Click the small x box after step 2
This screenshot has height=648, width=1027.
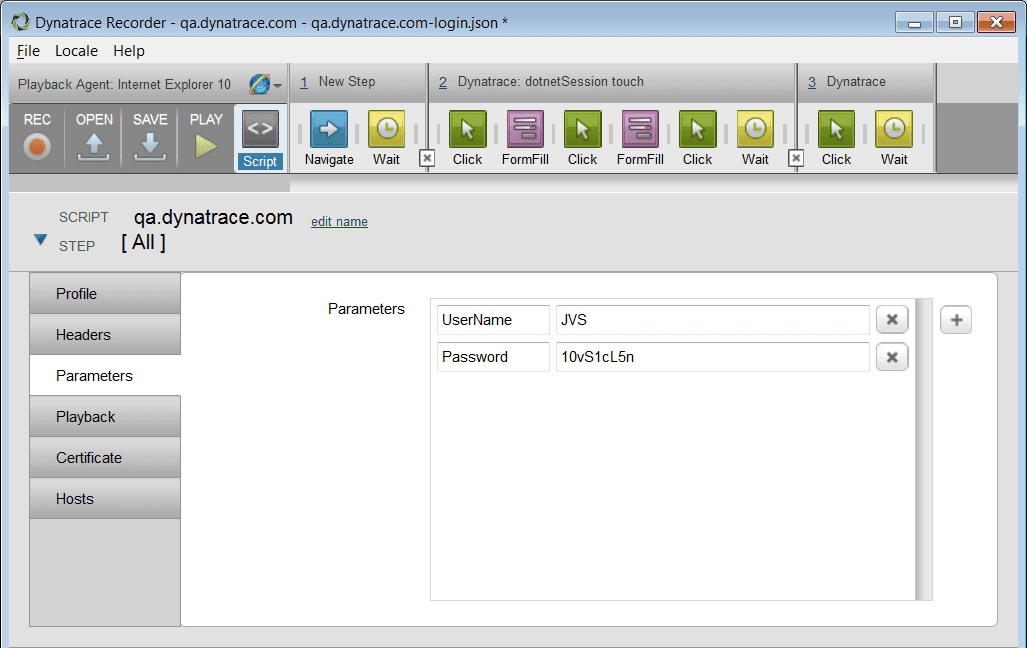(796, 158)
